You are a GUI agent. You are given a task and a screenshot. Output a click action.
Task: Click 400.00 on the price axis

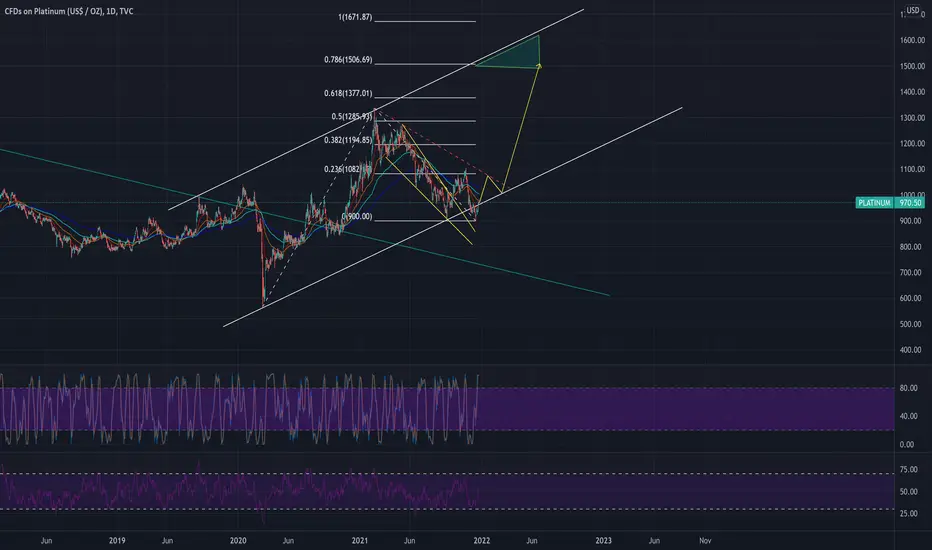click(912, 350)
